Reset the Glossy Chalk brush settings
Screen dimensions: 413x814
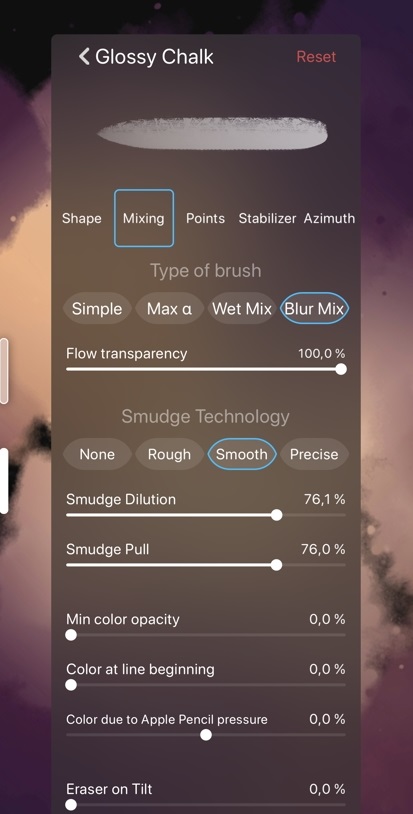pyautogui.click(x=316, y=57)
